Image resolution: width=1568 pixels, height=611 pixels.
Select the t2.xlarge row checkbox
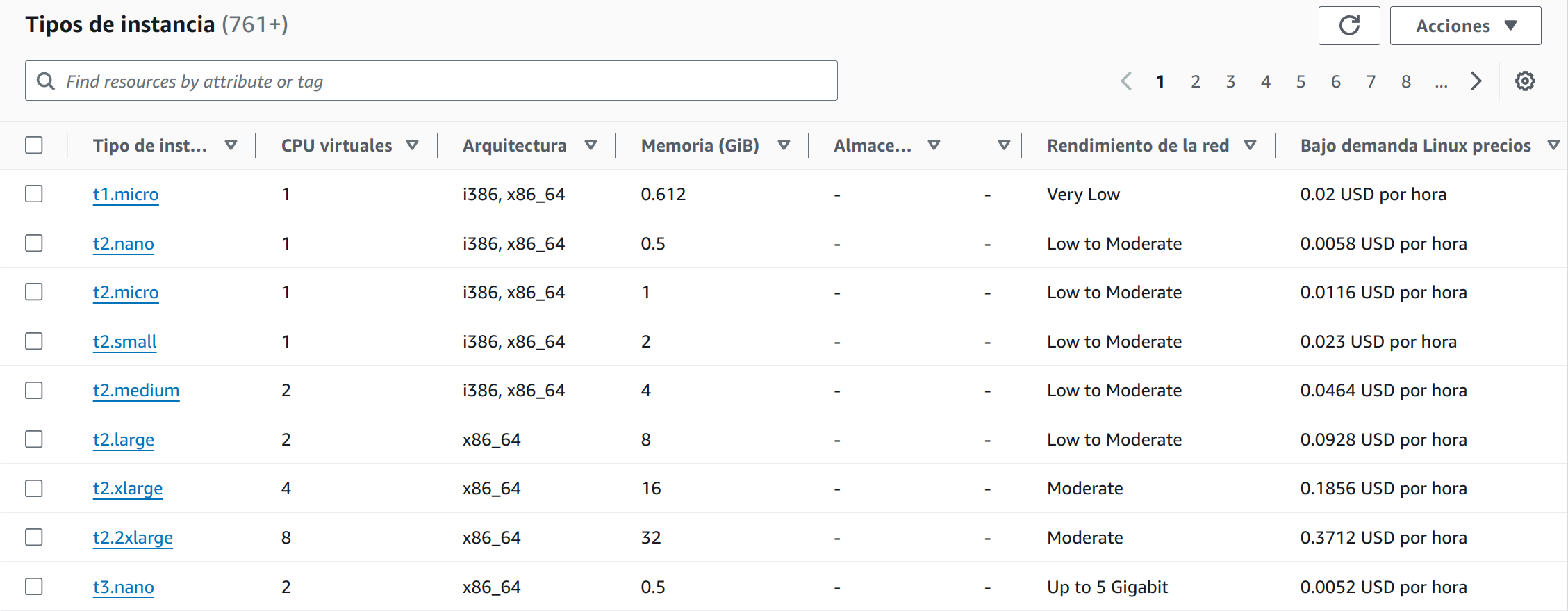coord(34,488)
